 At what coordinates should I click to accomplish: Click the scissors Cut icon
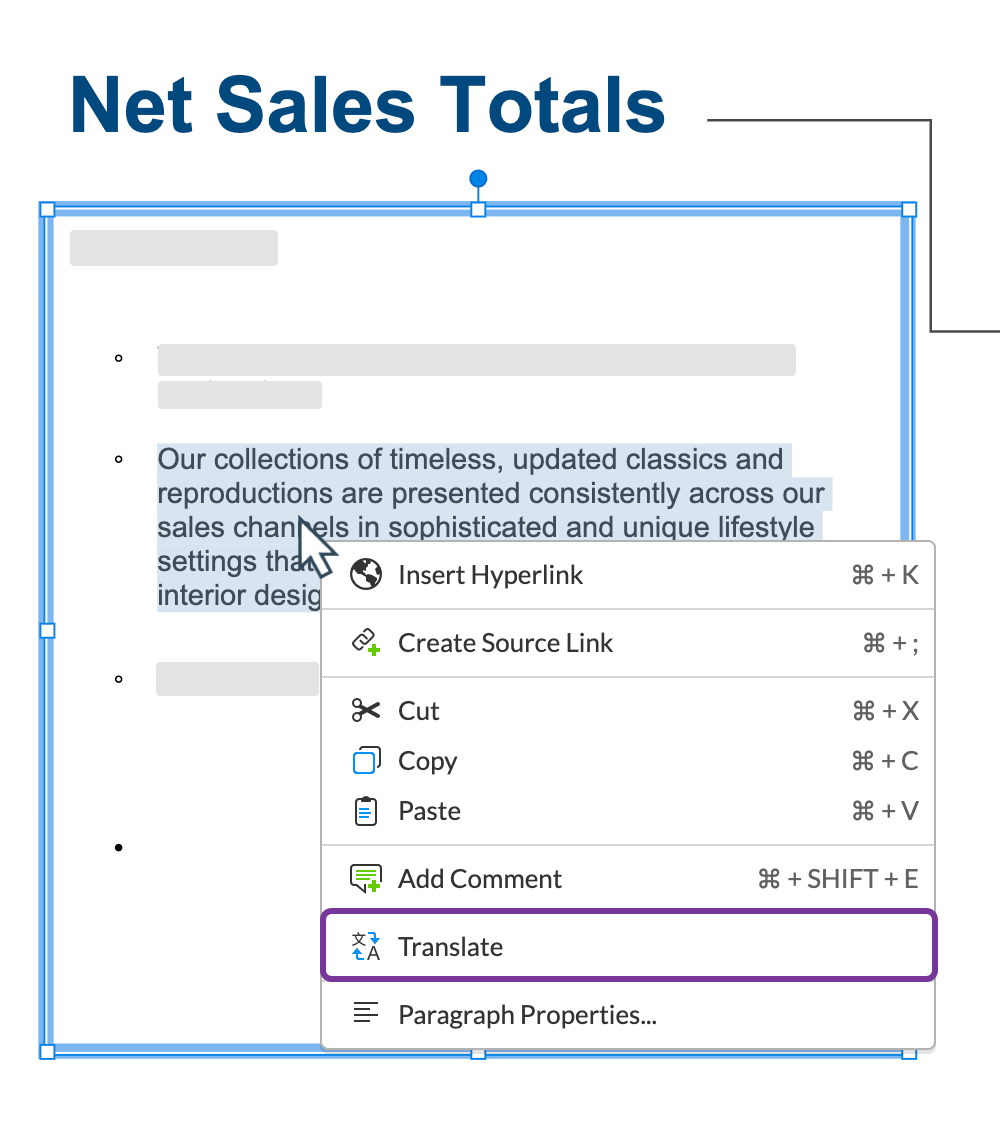coord(366,711)
